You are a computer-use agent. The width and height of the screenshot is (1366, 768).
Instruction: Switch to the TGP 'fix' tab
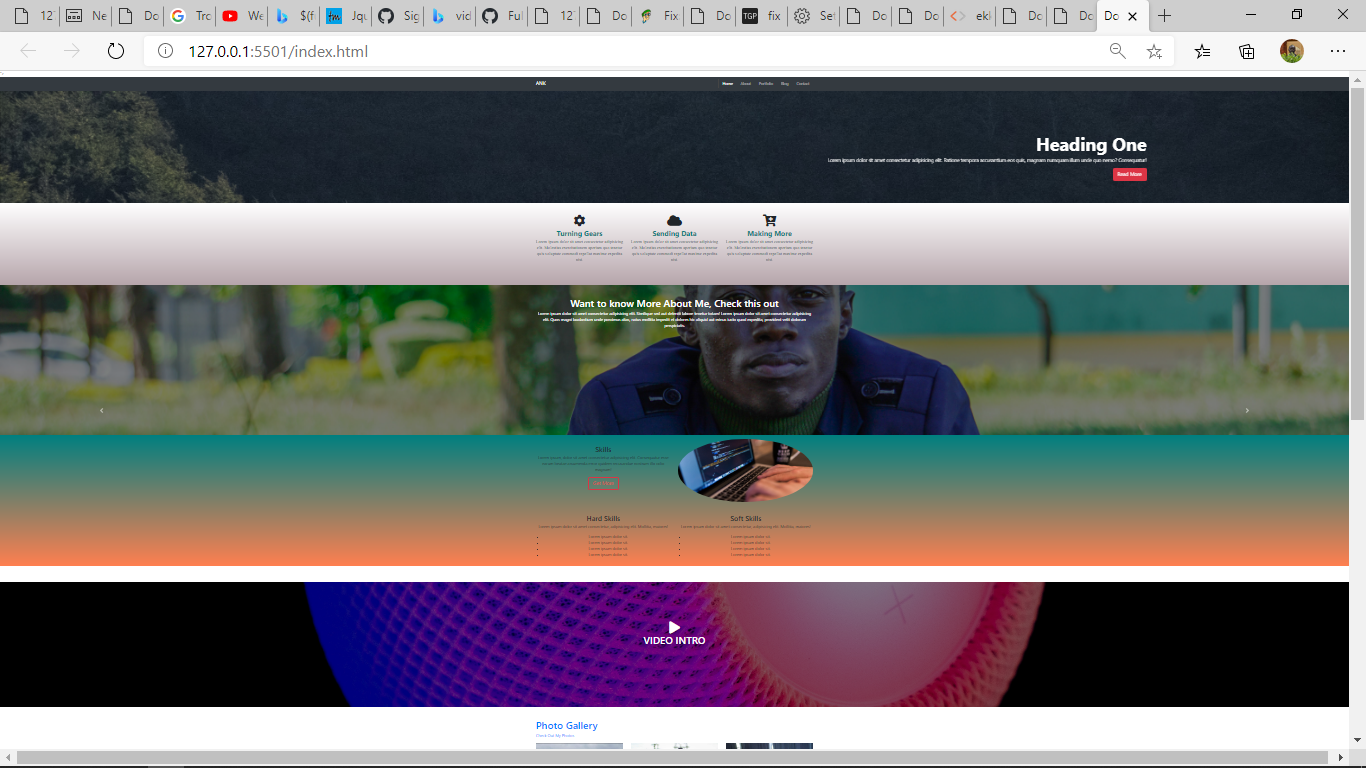pyautogui.click(x=762, y=16)
